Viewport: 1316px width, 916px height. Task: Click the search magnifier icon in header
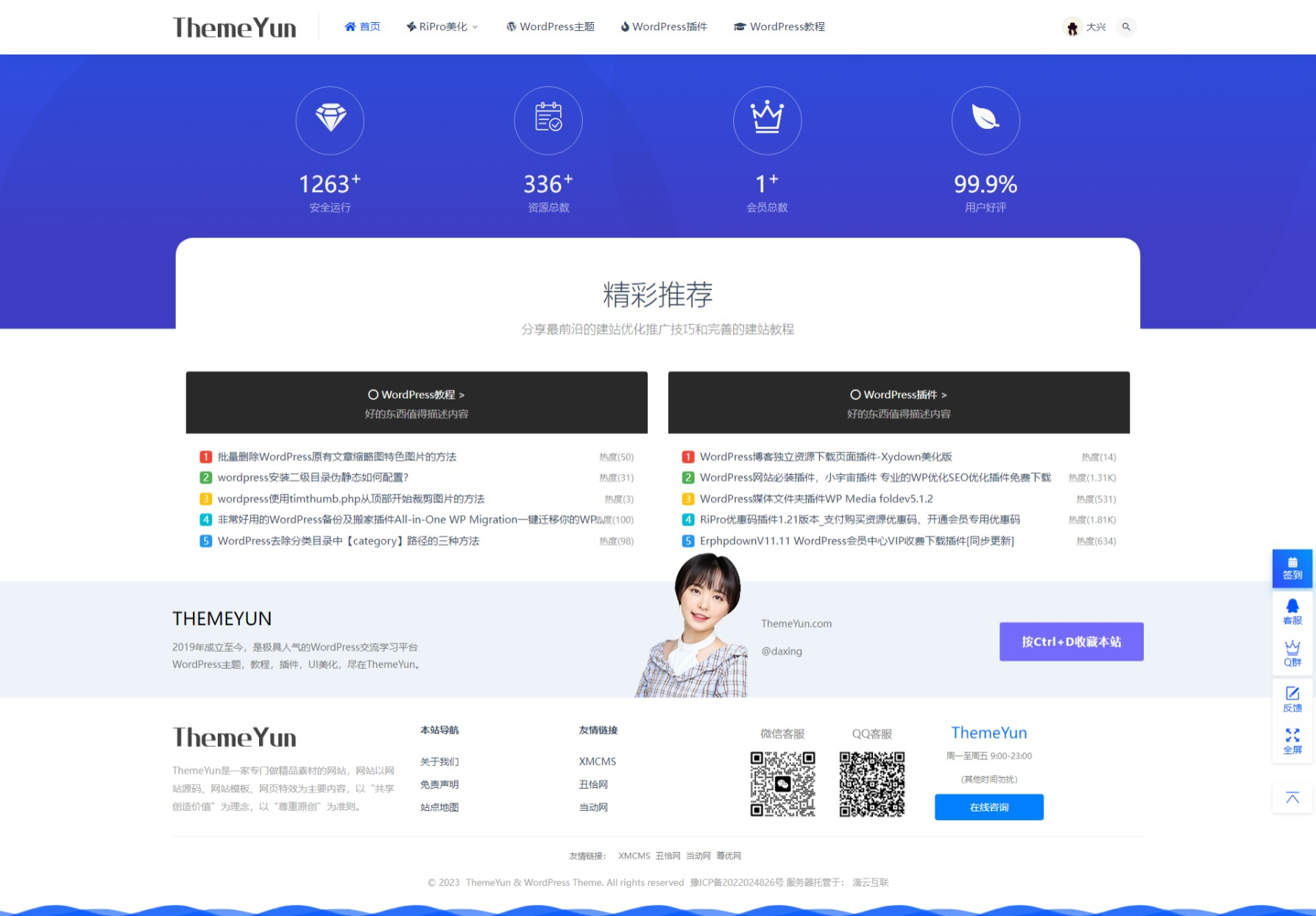pyautogui.click(x=1125, y=27)
